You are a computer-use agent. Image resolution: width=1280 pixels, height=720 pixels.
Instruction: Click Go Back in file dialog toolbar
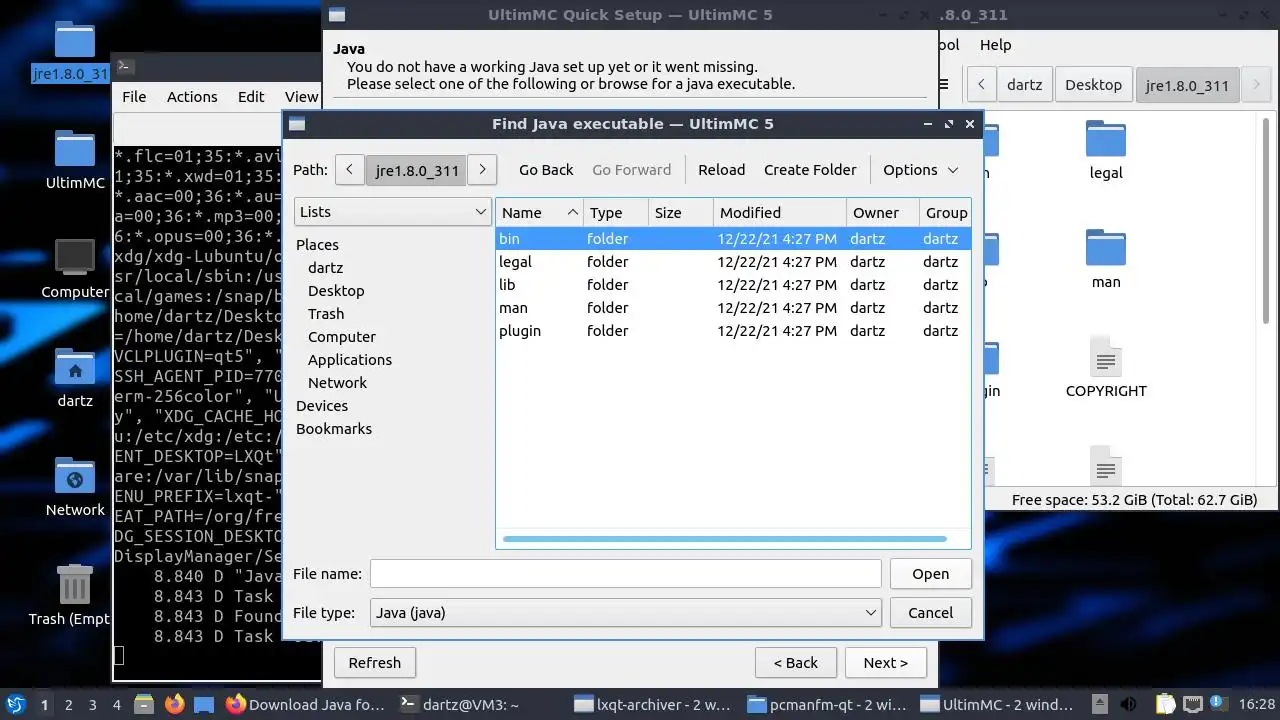click(x=546, y=170)
